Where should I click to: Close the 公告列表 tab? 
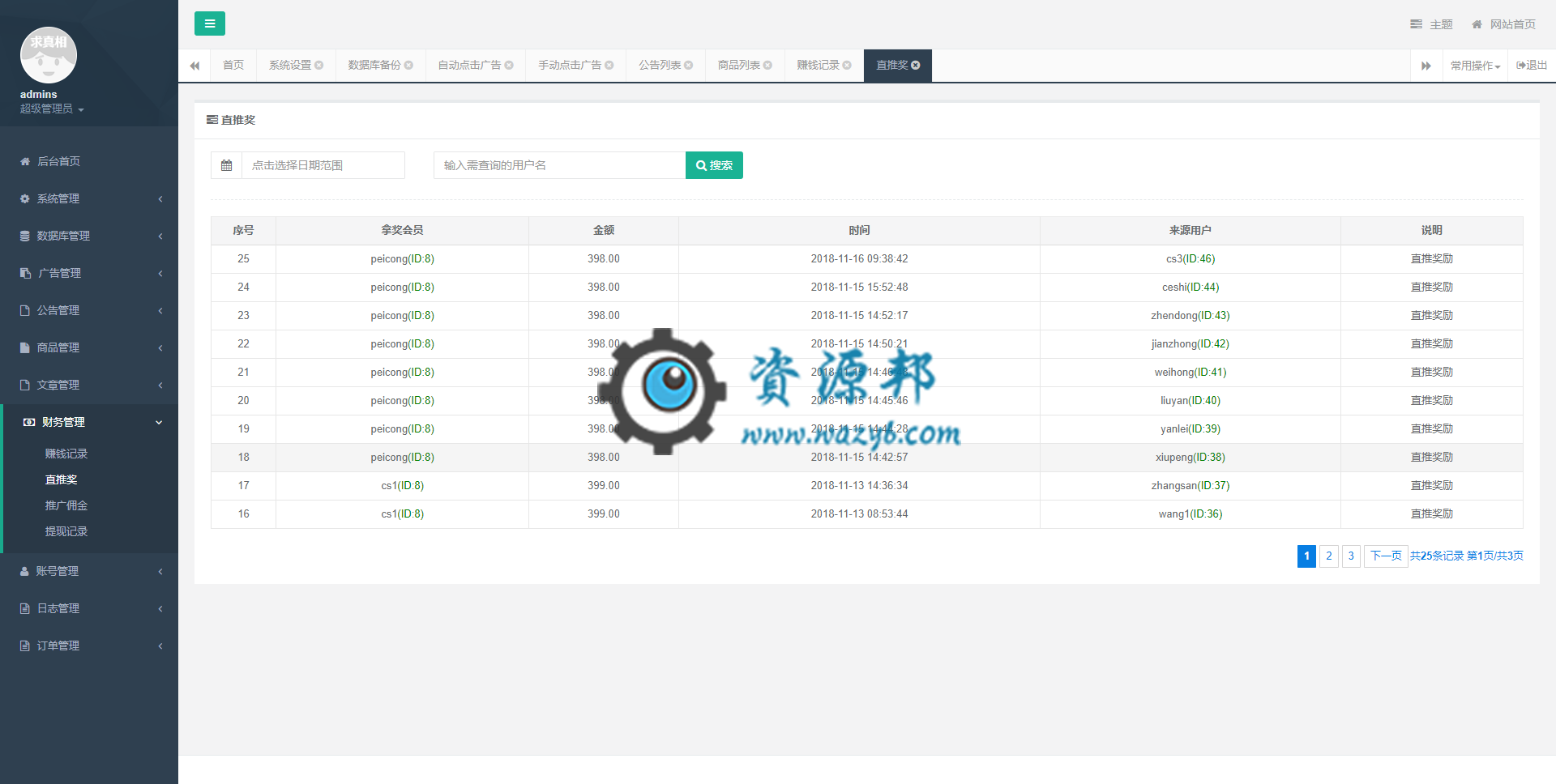pos(689,65)
